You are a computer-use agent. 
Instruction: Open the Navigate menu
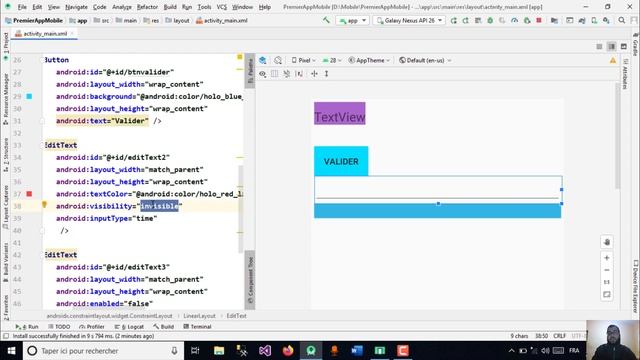[x=76, y=7]
